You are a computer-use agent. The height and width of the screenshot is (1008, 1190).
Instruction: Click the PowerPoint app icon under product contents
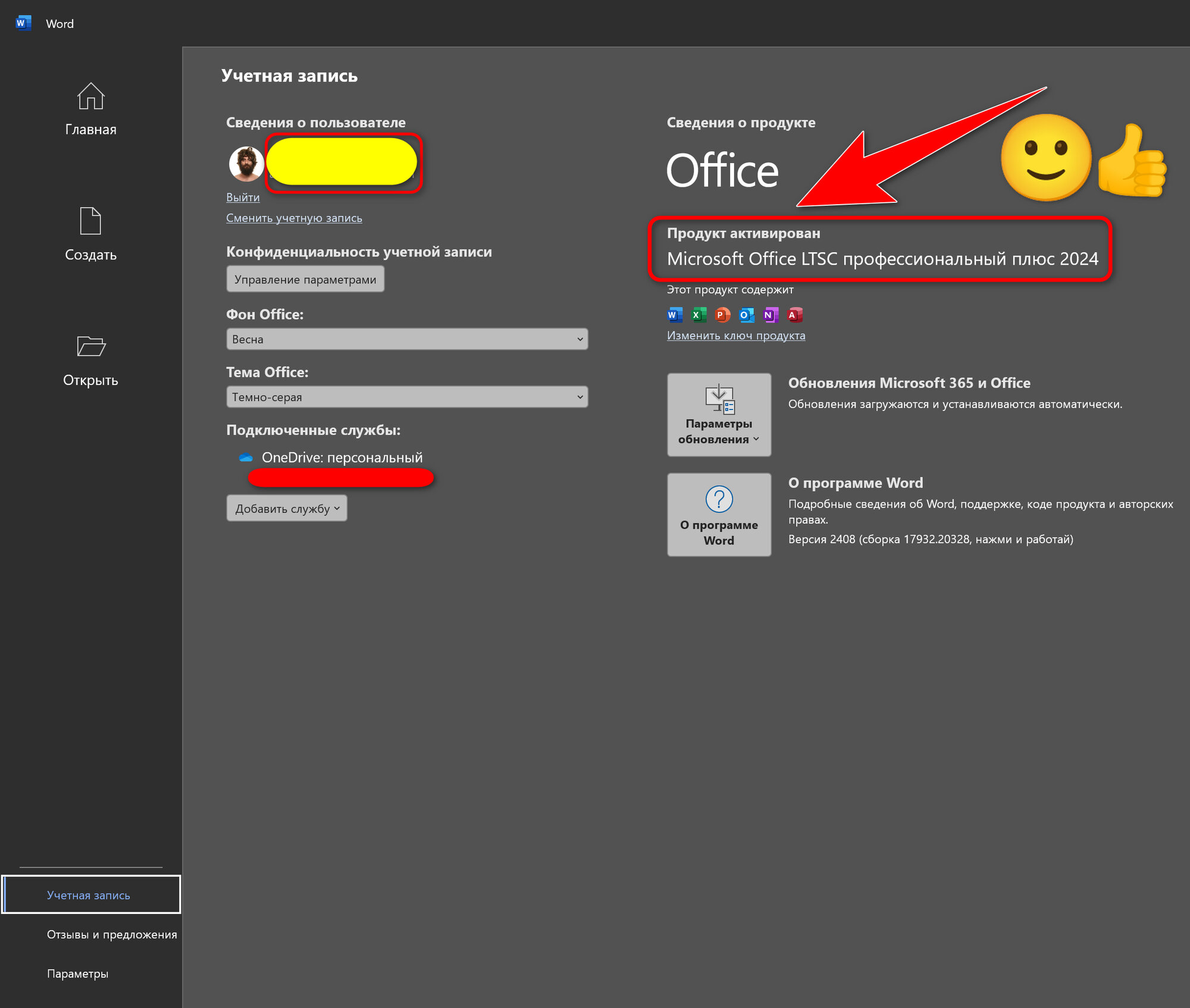tap(722, 315)
